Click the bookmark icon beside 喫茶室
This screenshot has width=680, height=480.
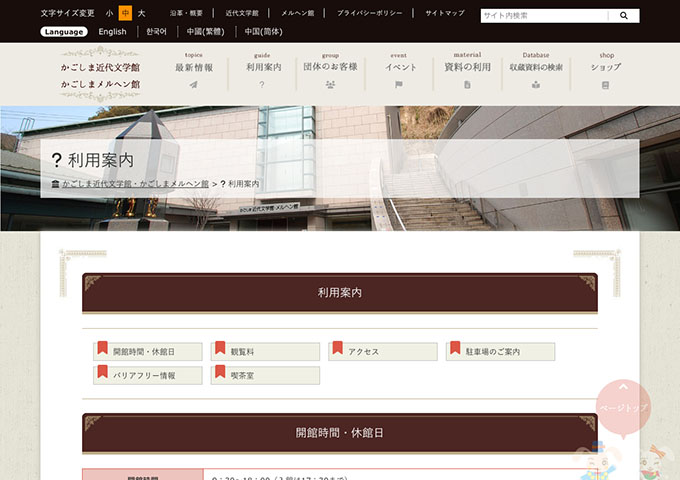coord(220,372)
